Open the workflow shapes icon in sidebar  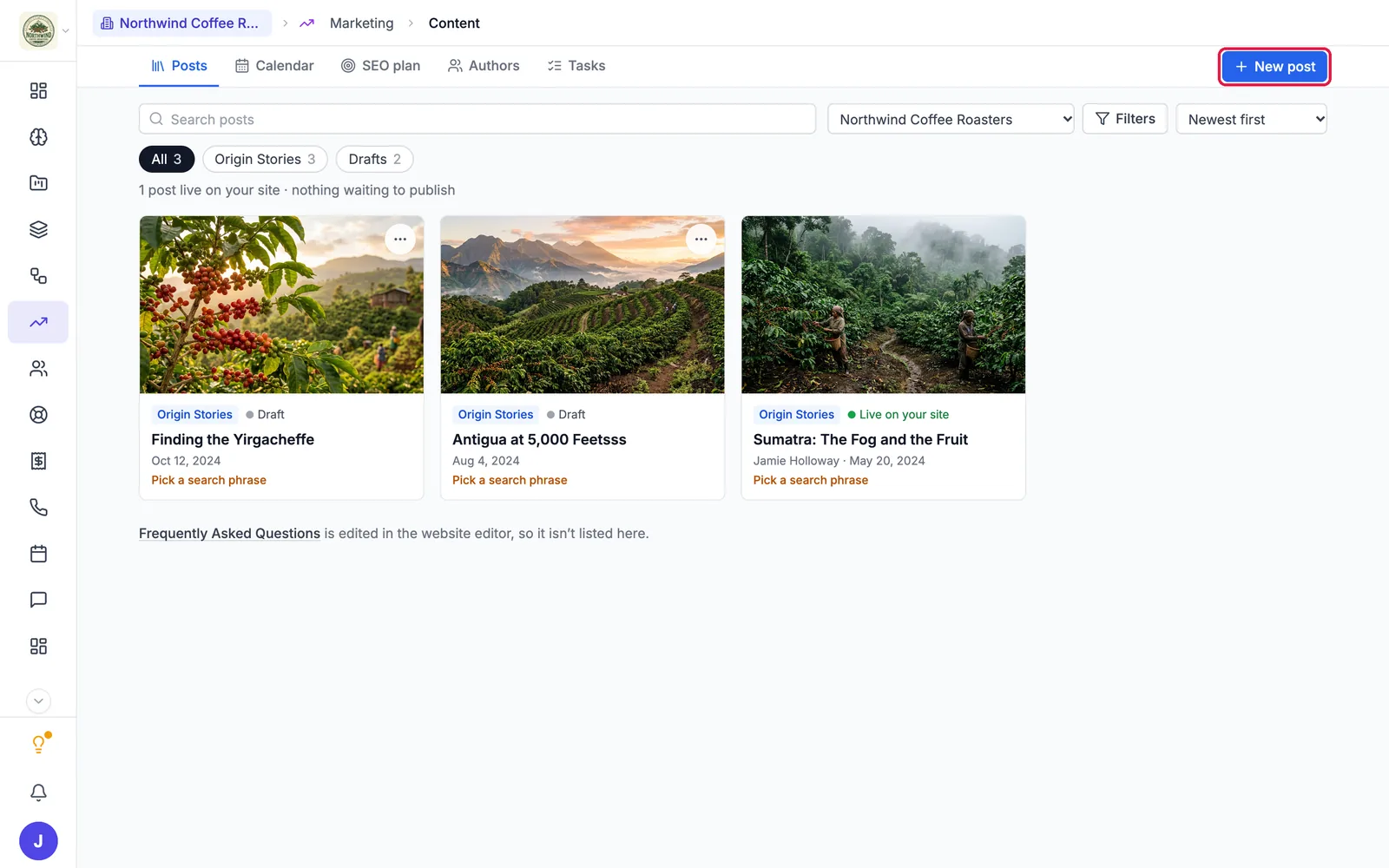pyautogui.click(x=38, y=276)
